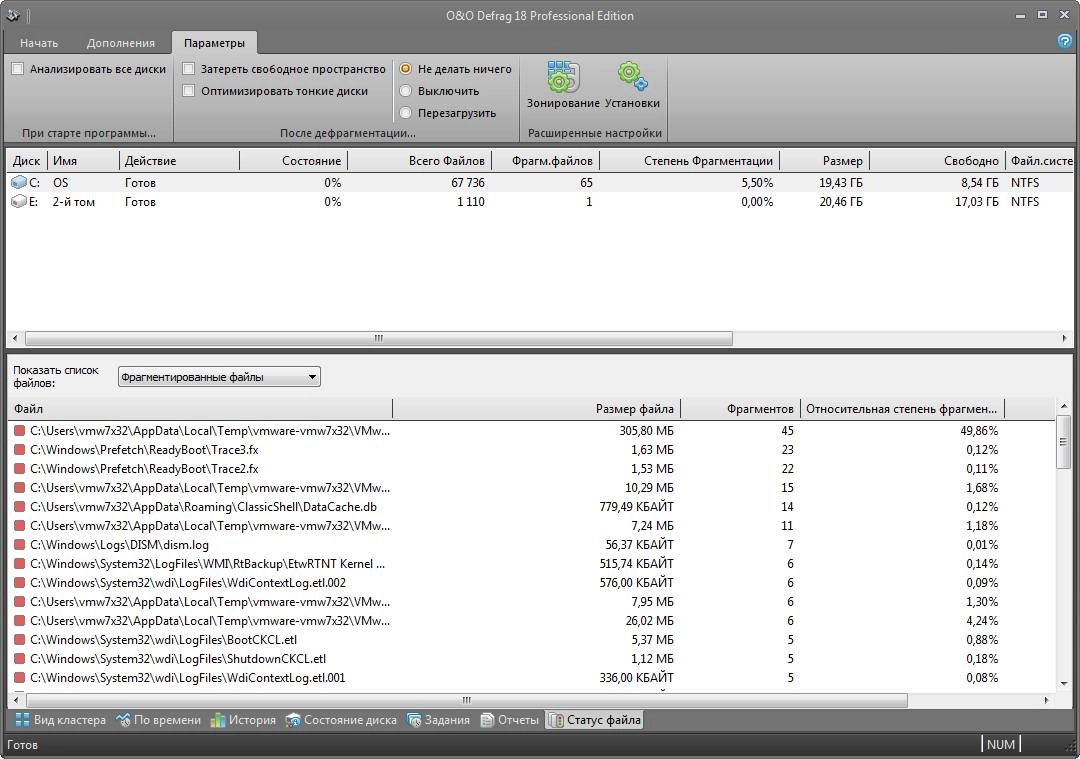Select Не делать ничего radio option

click(406, 69)
